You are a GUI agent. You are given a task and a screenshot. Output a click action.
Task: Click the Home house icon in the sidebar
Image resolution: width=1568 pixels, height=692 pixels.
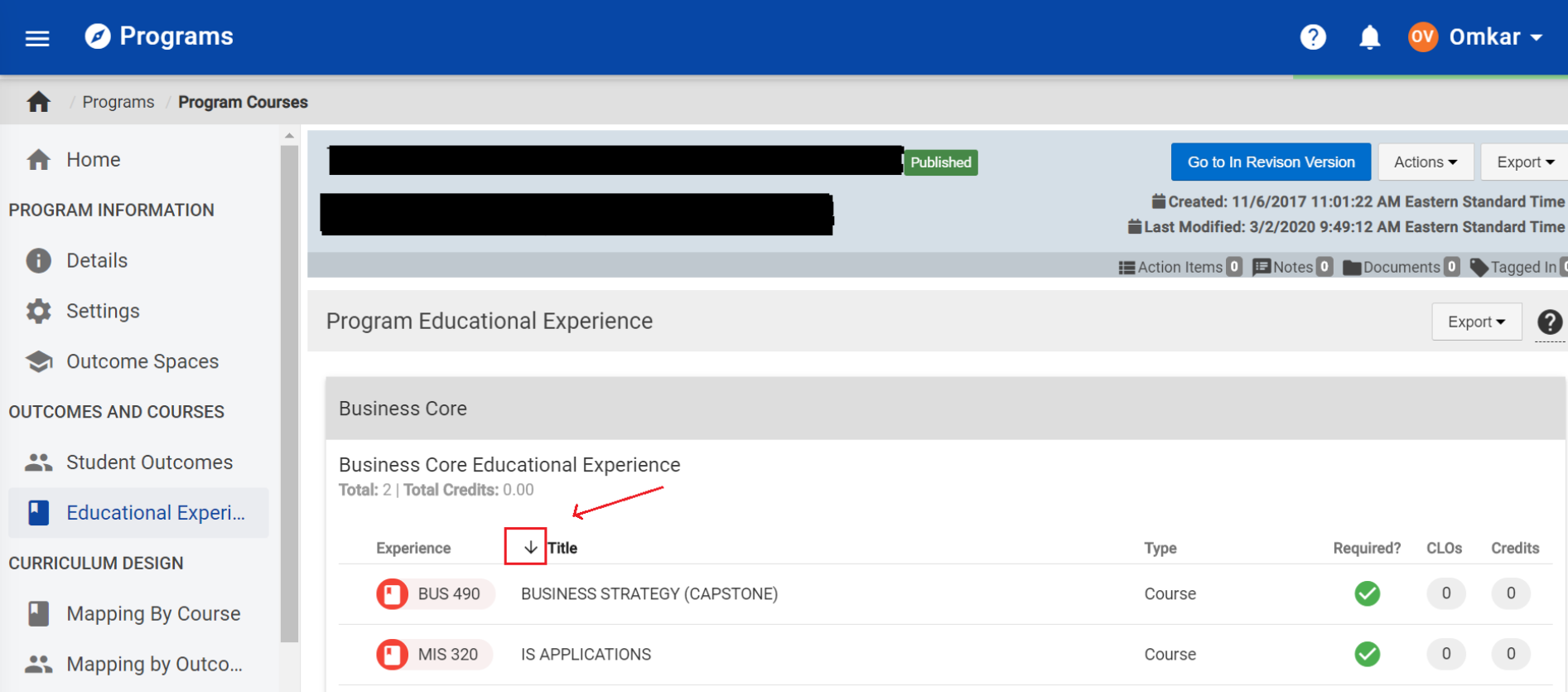[x=38, y=159]
